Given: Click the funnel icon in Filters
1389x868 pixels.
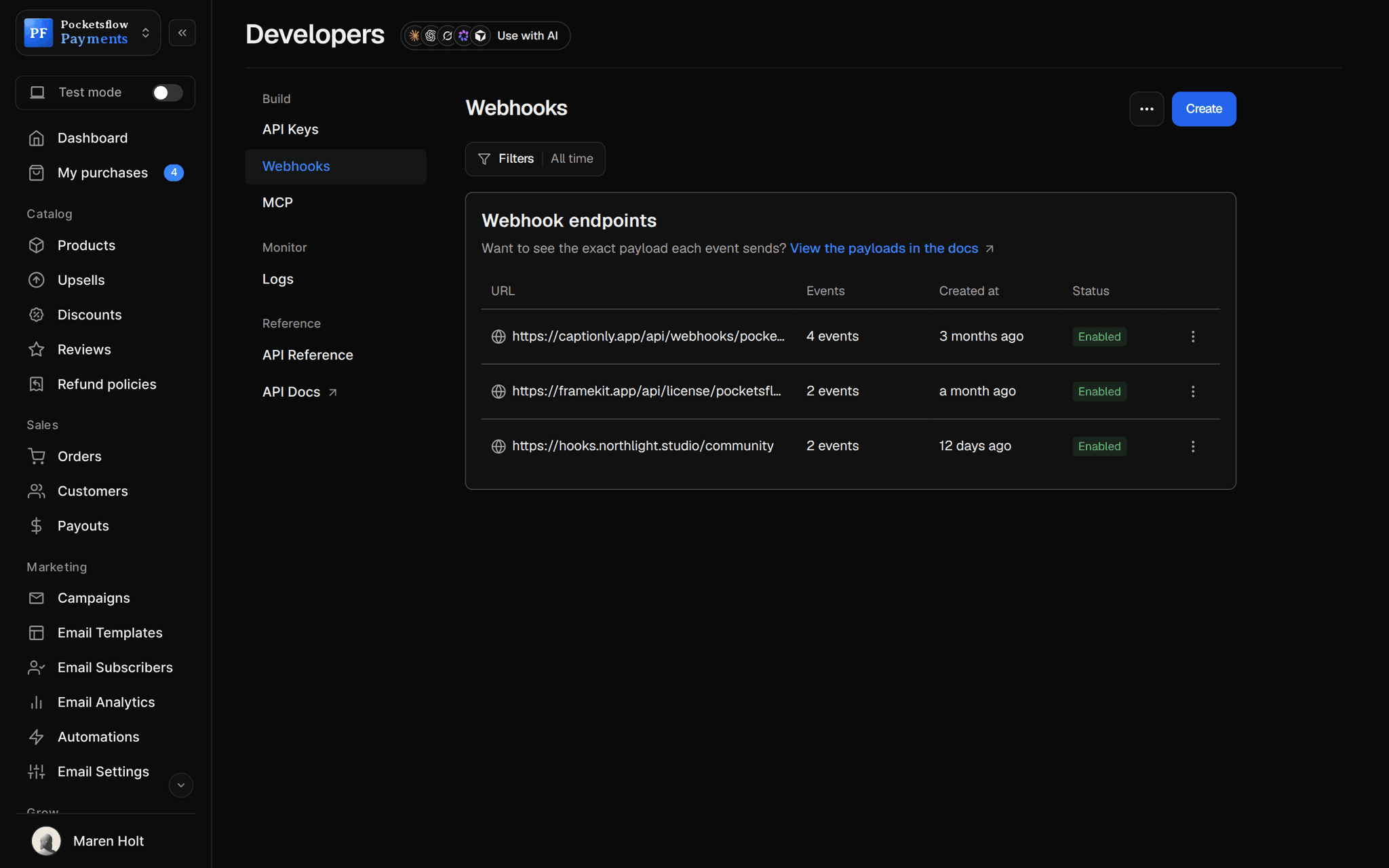Looking at the screenshot, I should 484,159.
